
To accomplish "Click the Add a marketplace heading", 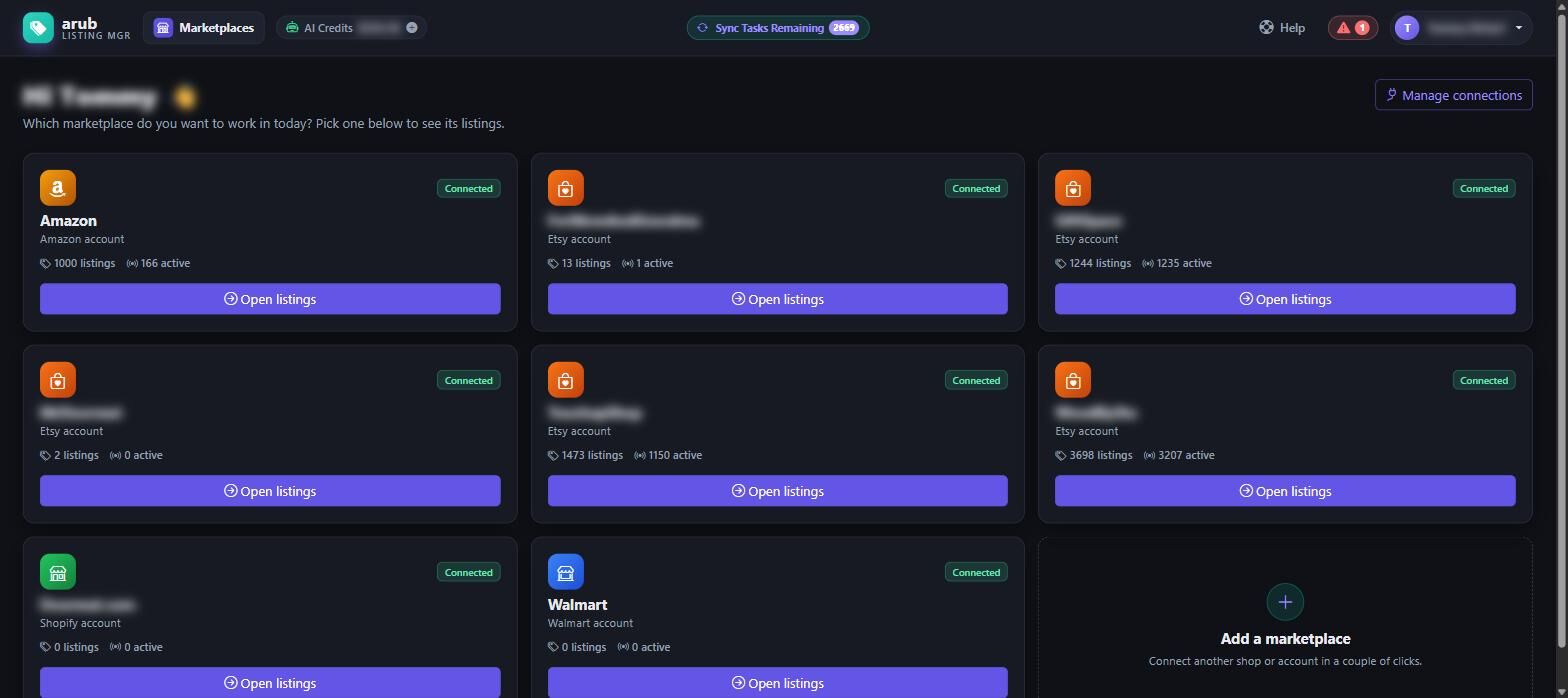I will click(x=1285, y=639).
